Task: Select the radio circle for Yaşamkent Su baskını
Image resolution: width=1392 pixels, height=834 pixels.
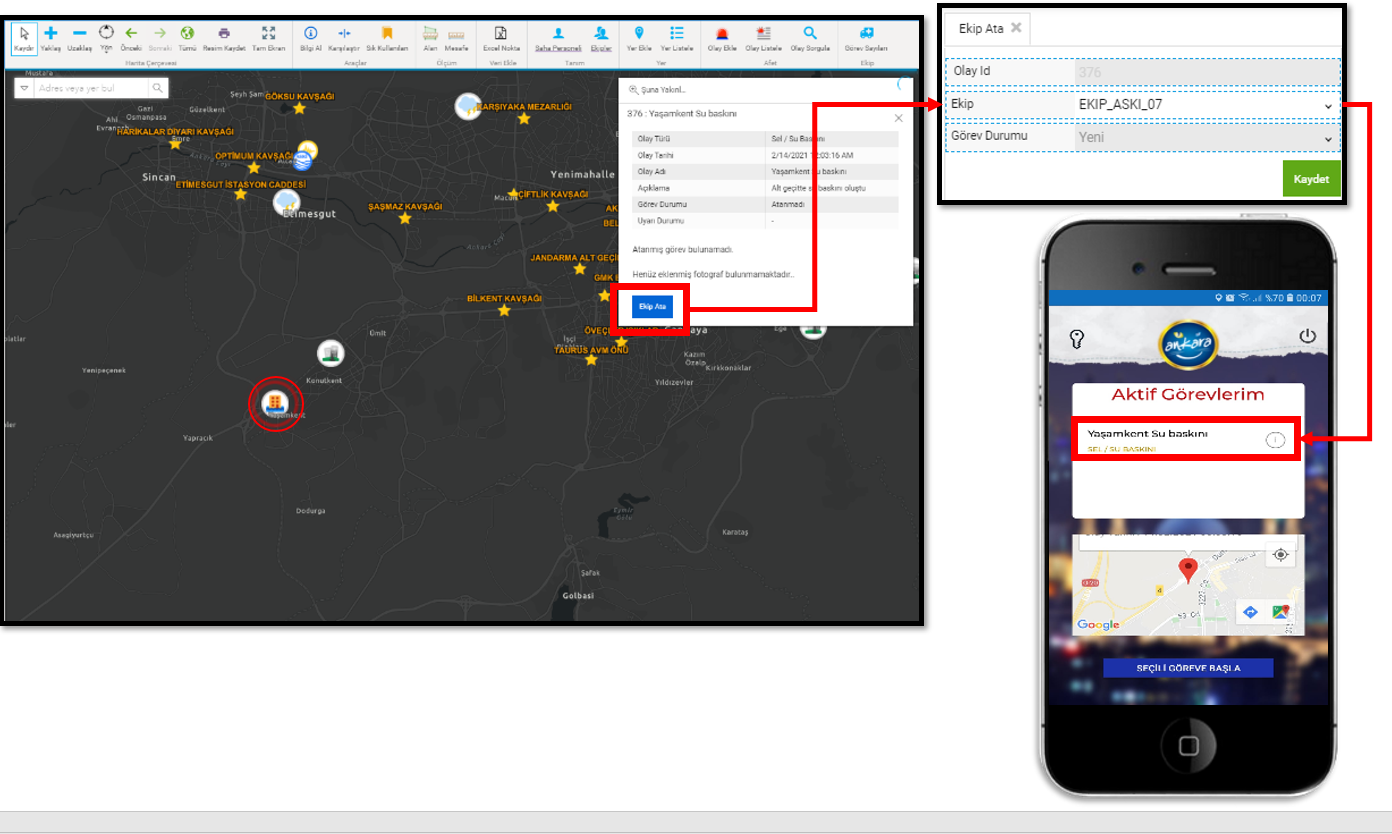Action: 1275,440
